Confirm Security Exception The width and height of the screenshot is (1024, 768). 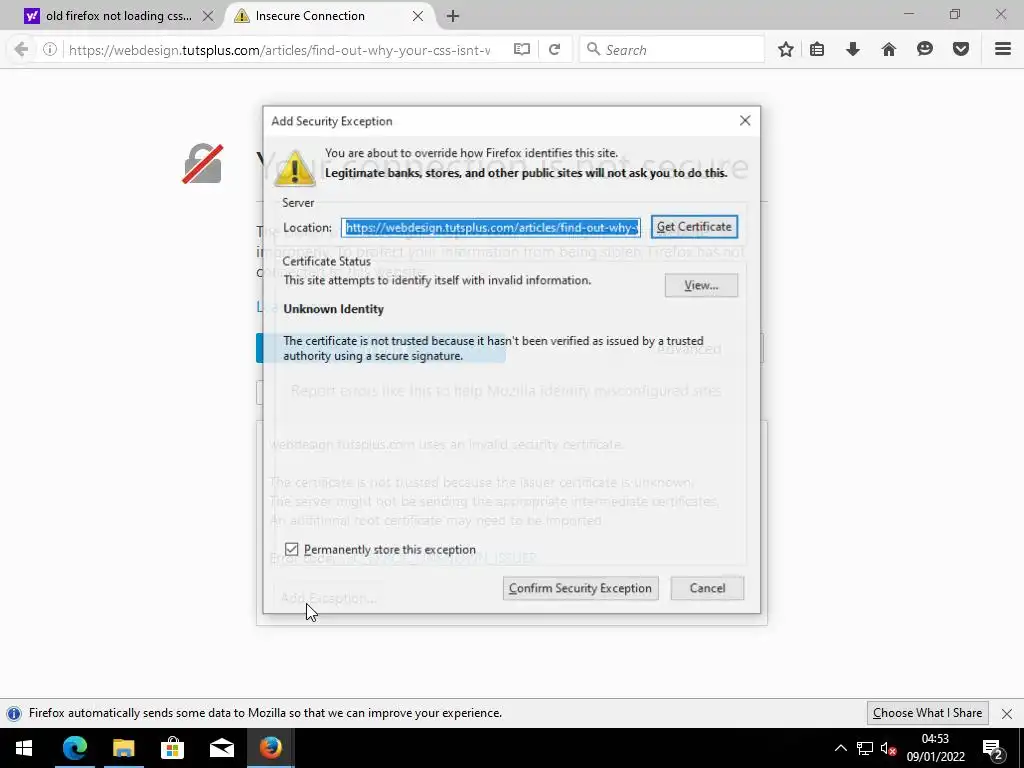(x=581, y=588)
